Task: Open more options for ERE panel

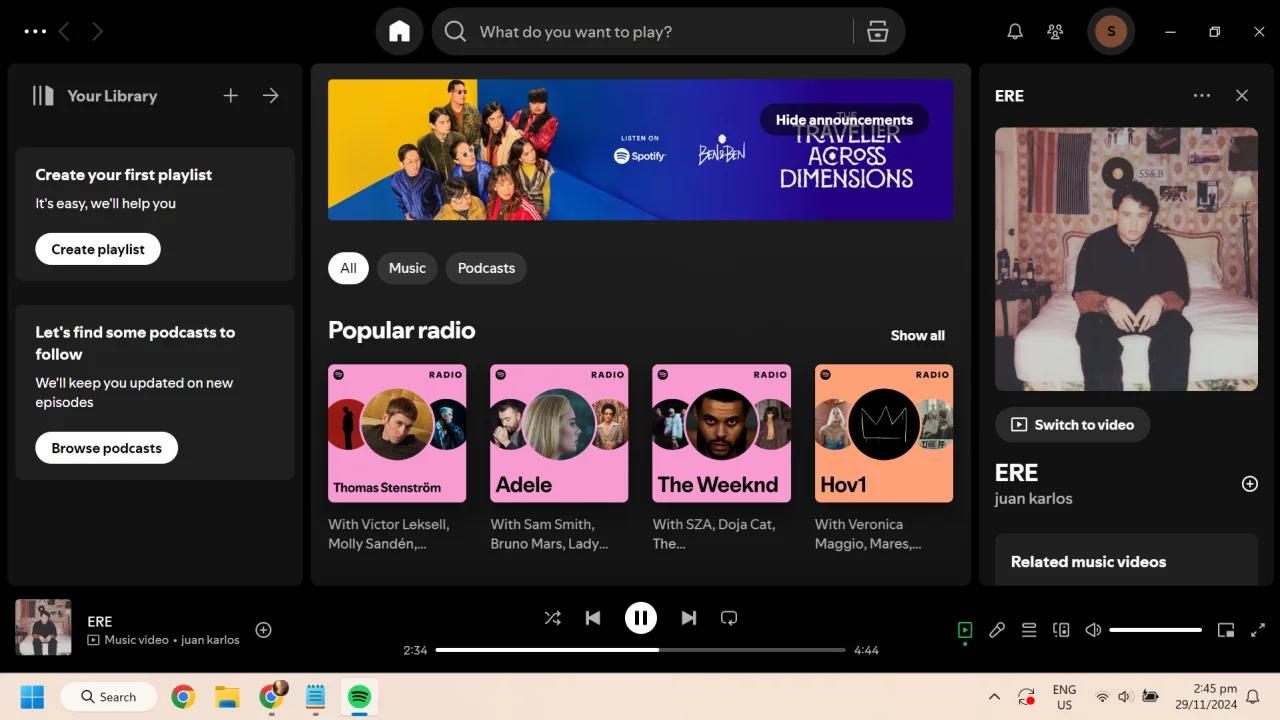Action: 1202,96
